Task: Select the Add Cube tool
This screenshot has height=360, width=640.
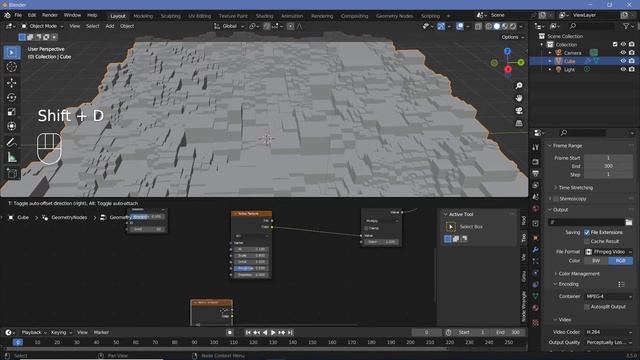Action: [12, 173]
